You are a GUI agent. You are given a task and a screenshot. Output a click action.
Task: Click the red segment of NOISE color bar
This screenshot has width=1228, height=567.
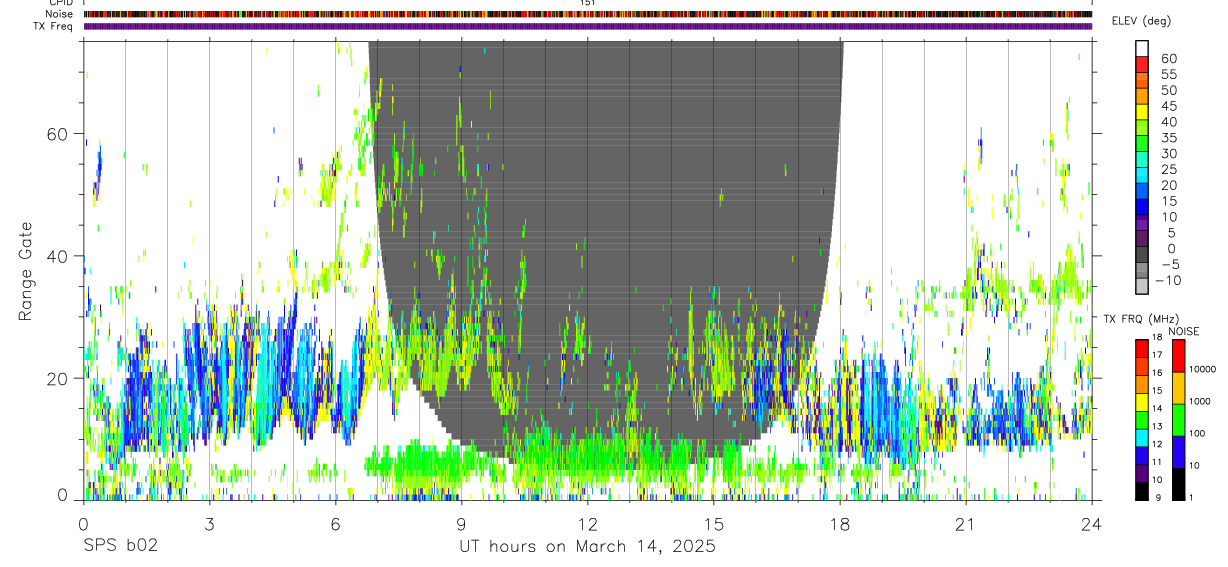[x=1177, y=356]
